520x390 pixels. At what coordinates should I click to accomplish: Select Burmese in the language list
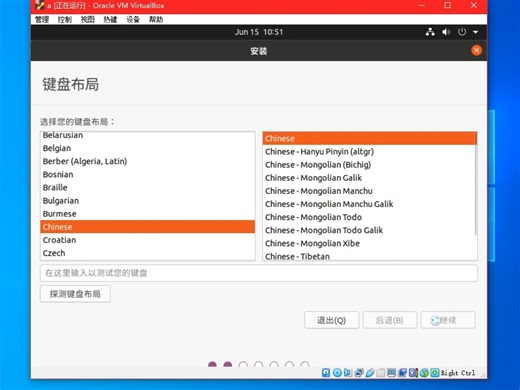[x=148, y=214]
